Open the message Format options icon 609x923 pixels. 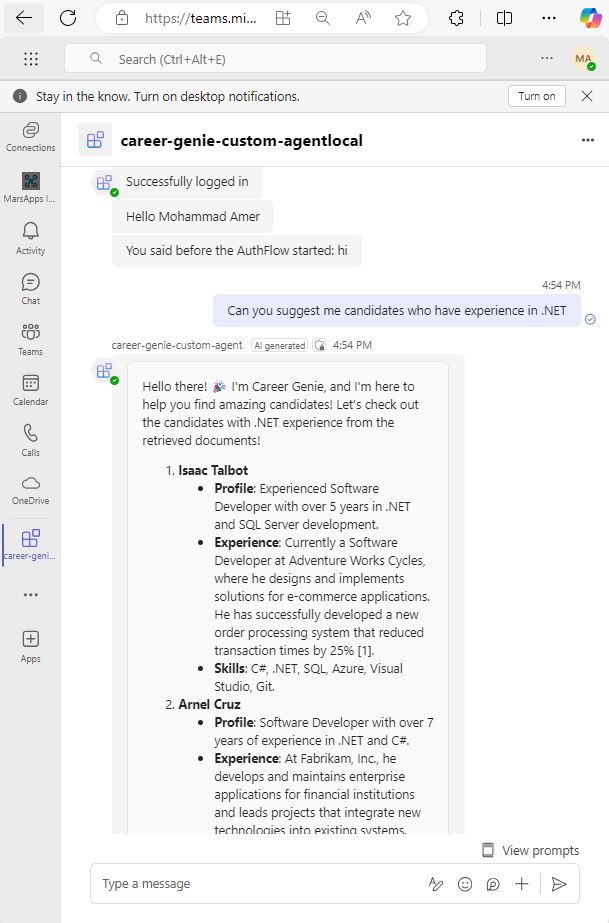pos(436,884)
